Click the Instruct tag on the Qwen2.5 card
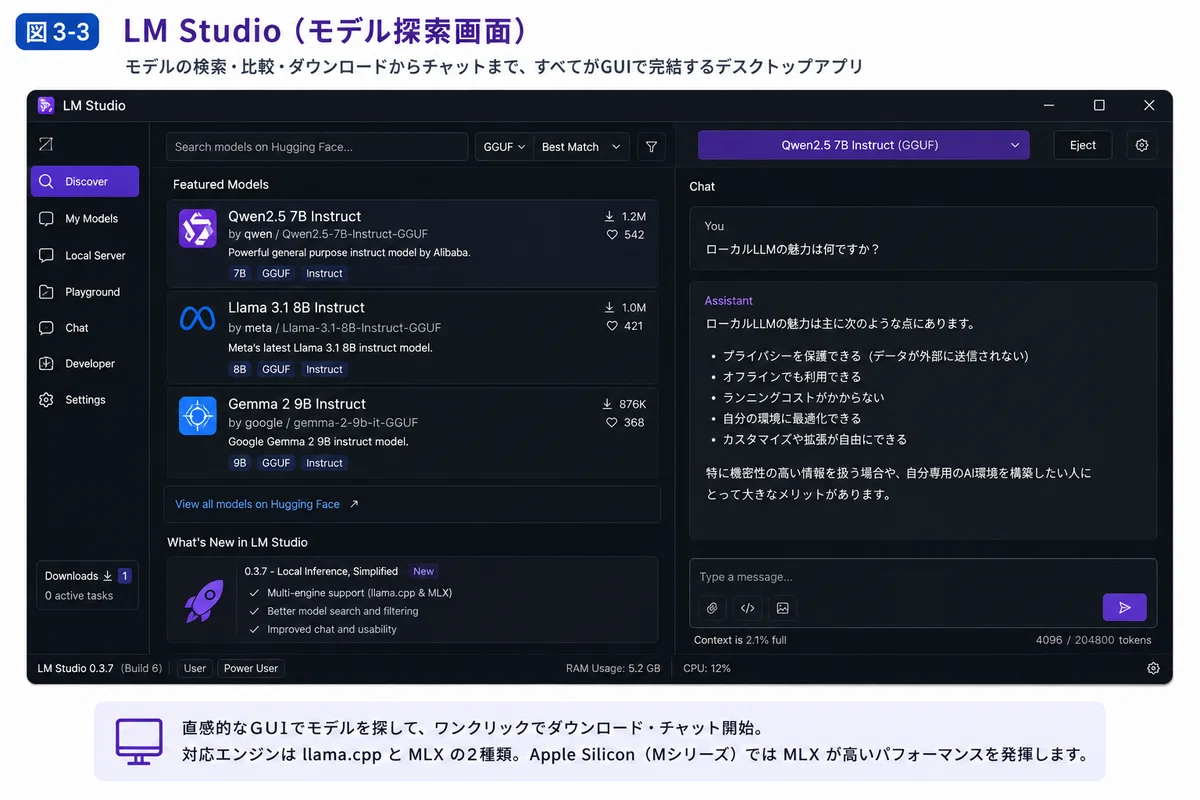1200x800 pixels. (324, 273)
